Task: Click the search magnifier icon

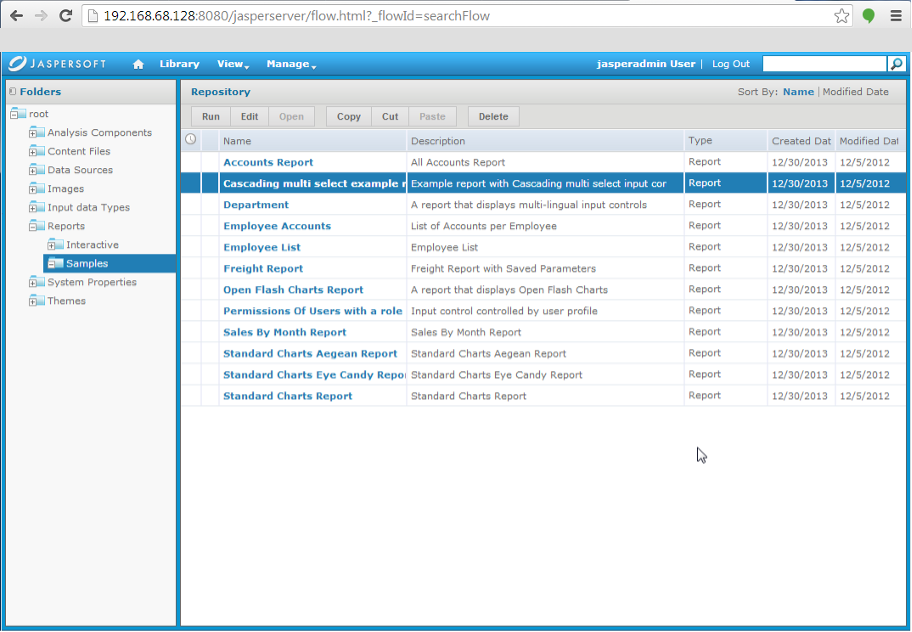Action: 896,64
